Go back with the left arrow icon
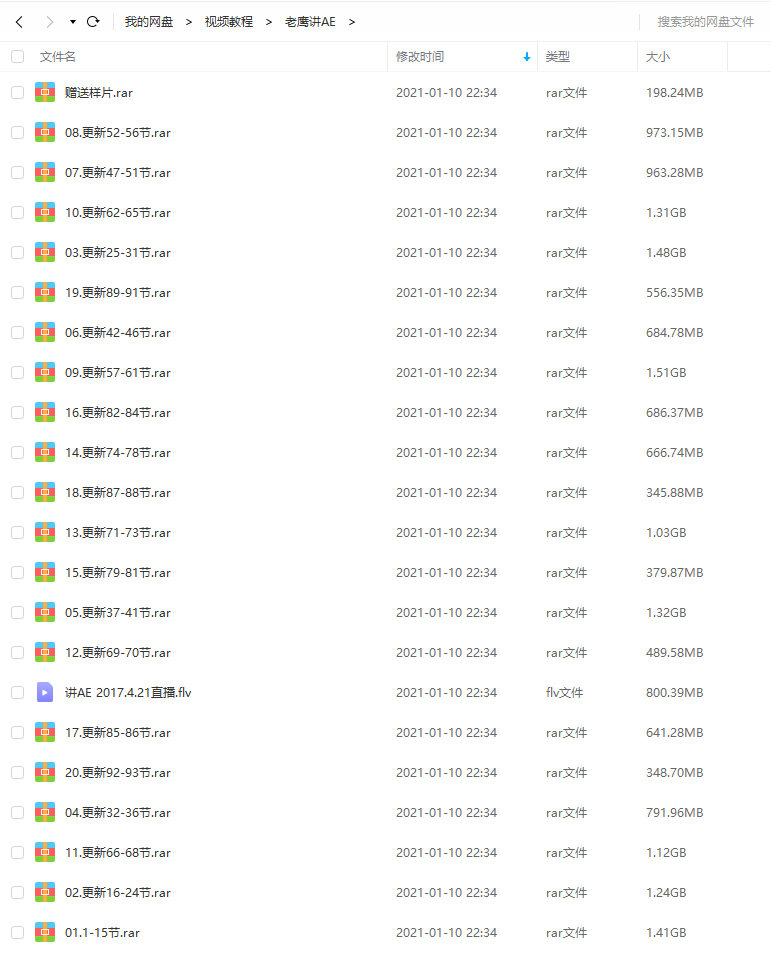The height and width of the screenshot is (968, 771). (19, 22)
